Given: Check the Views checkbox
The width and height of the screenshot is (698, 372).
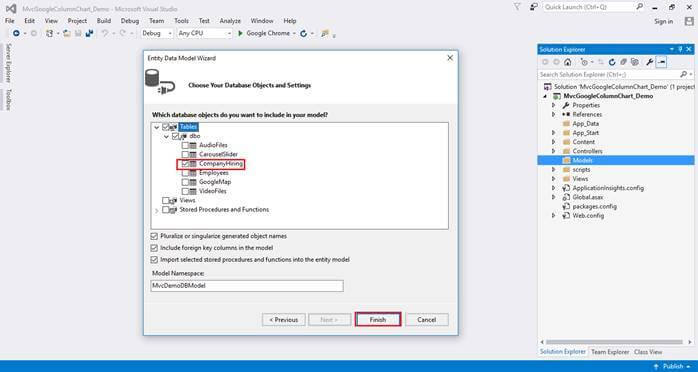Looking at the screenshot, I should point(166,201).
